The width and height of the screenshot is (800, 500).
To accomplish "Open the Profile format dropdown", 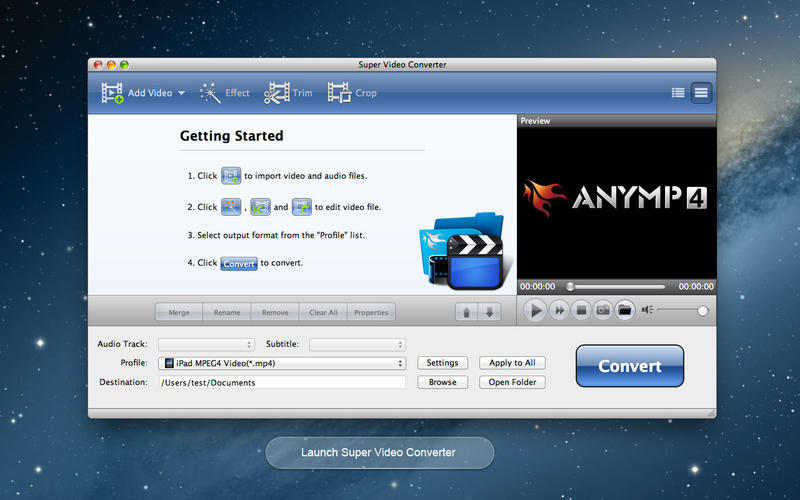I will pyautogui.click(x=282, y=363).
